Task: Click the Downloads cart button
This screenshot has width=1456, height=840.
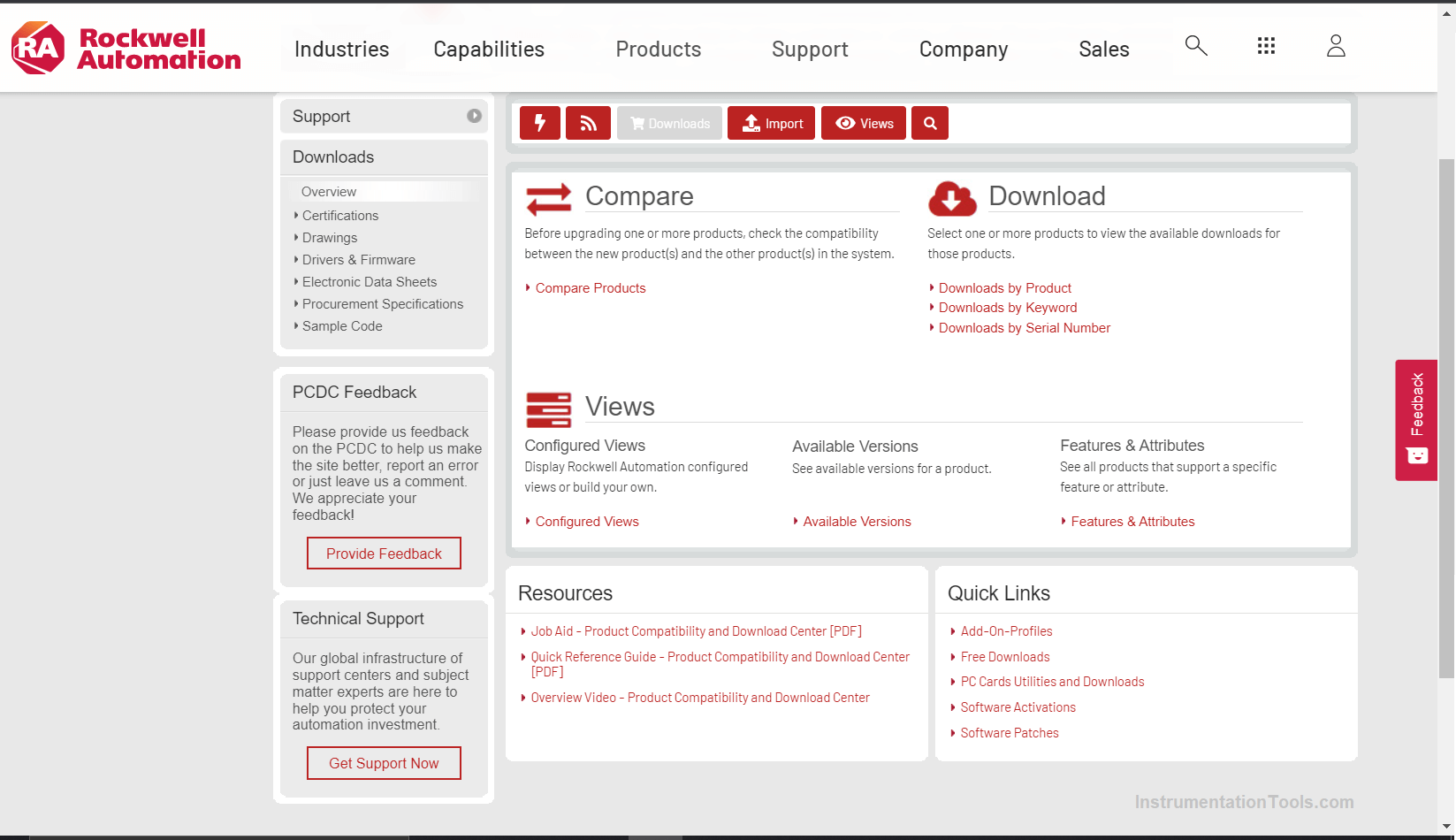Action: [x=669, y=123]
